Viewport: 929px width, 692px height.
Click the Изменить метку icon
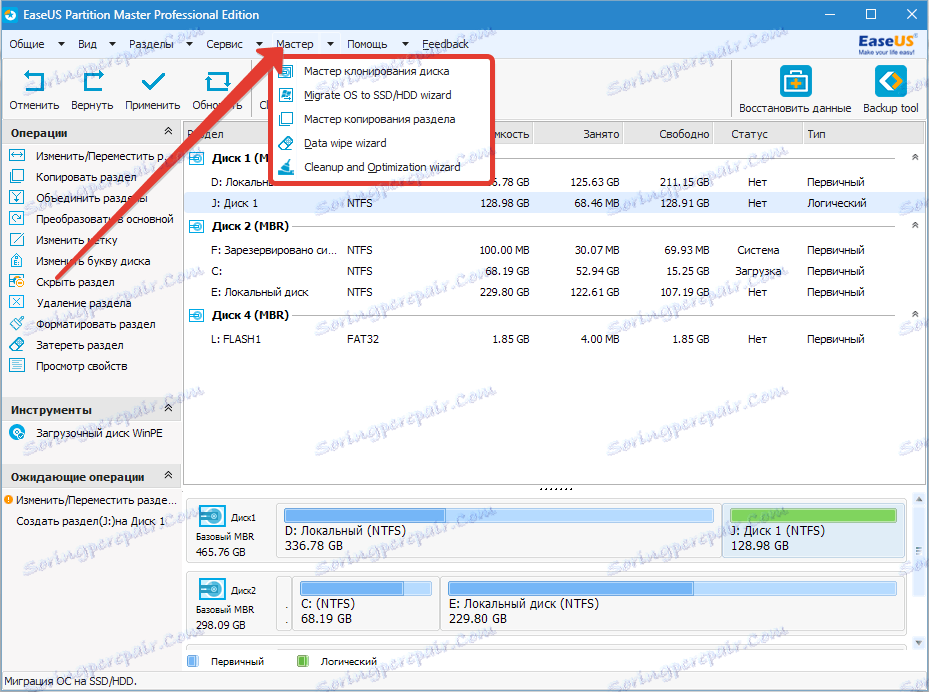click(17, 240)
